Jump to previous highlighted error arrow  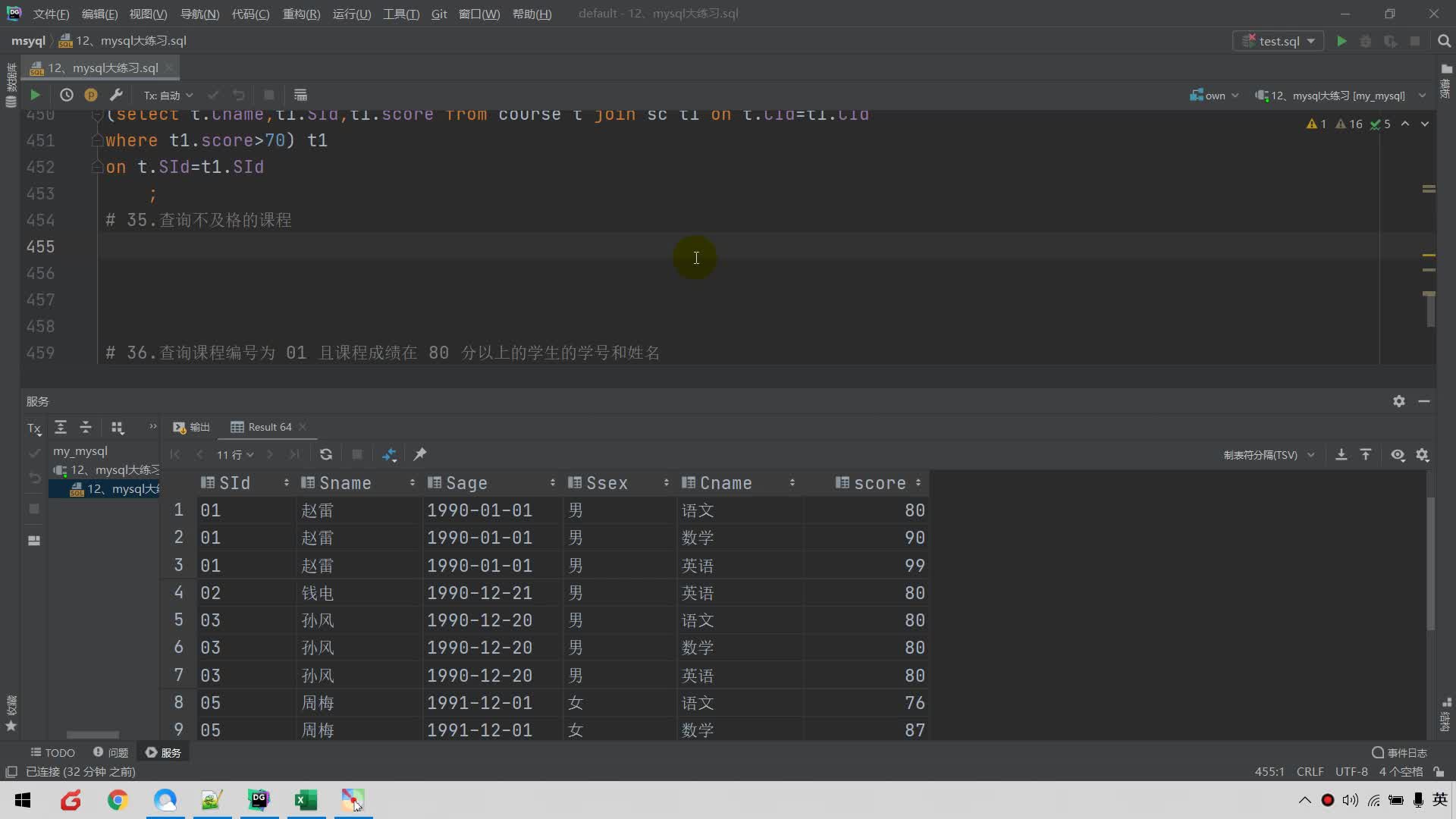click(x=1405, y=124)
